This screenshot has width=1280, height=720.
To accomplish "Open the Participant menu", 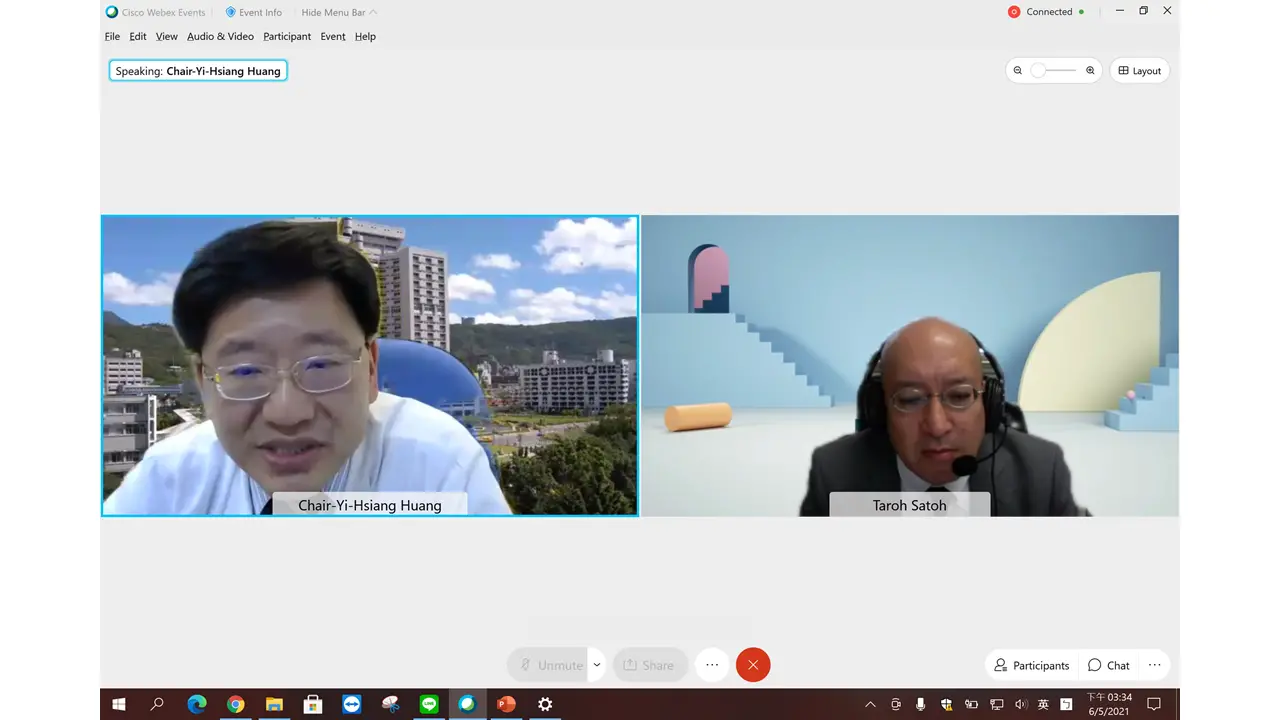I will pyautogui.click(x=287, y=36).
